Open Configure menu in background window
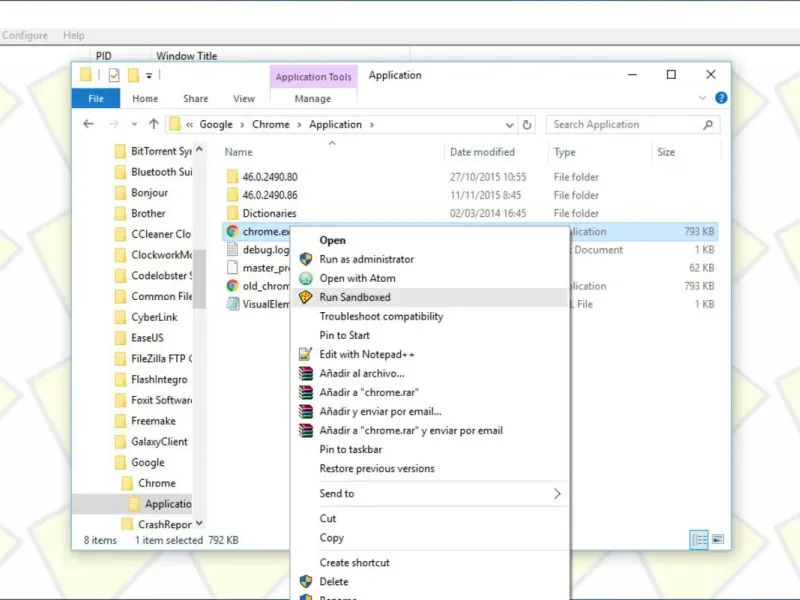This screenshot has width=800, height=600. point(24,35)
